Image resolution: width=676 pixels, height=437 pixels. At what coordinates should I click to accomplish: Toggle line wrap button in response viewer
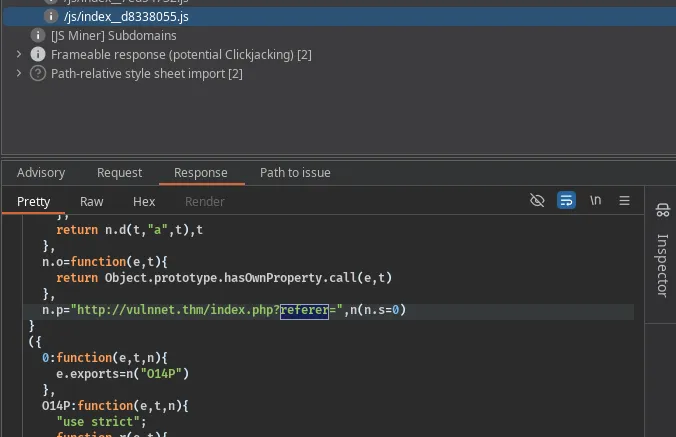coord(566,200)
